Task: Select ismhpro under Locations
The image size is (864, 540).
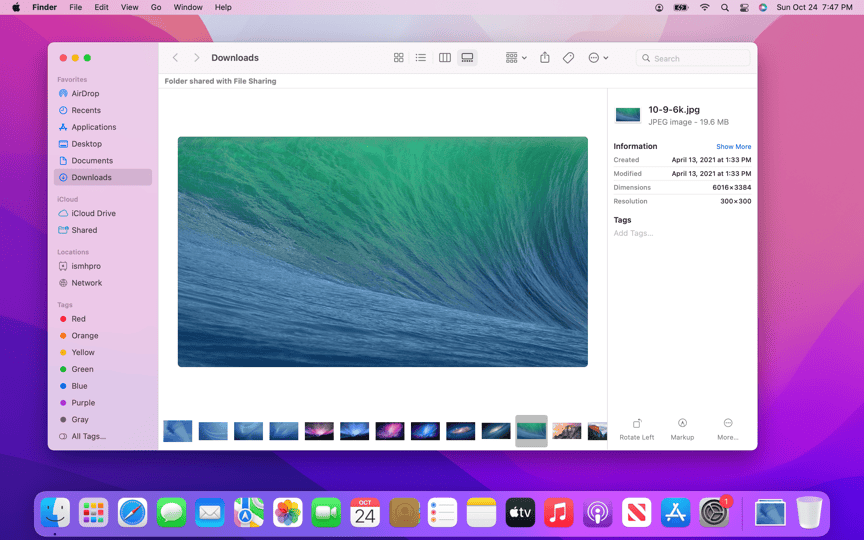Action: 103,266
